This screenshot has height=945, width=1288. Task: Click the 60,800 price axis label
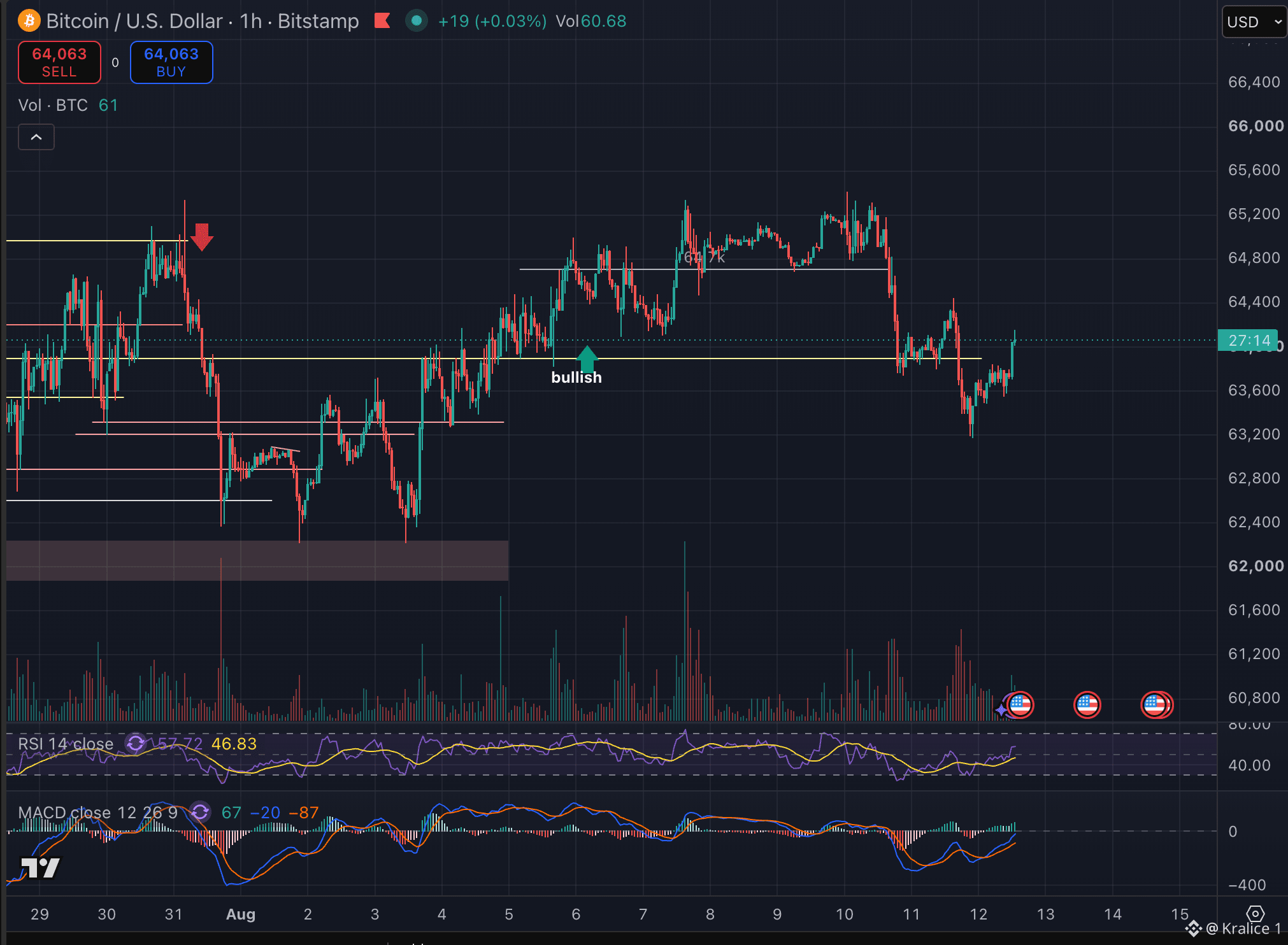[x=1254, y=698]
